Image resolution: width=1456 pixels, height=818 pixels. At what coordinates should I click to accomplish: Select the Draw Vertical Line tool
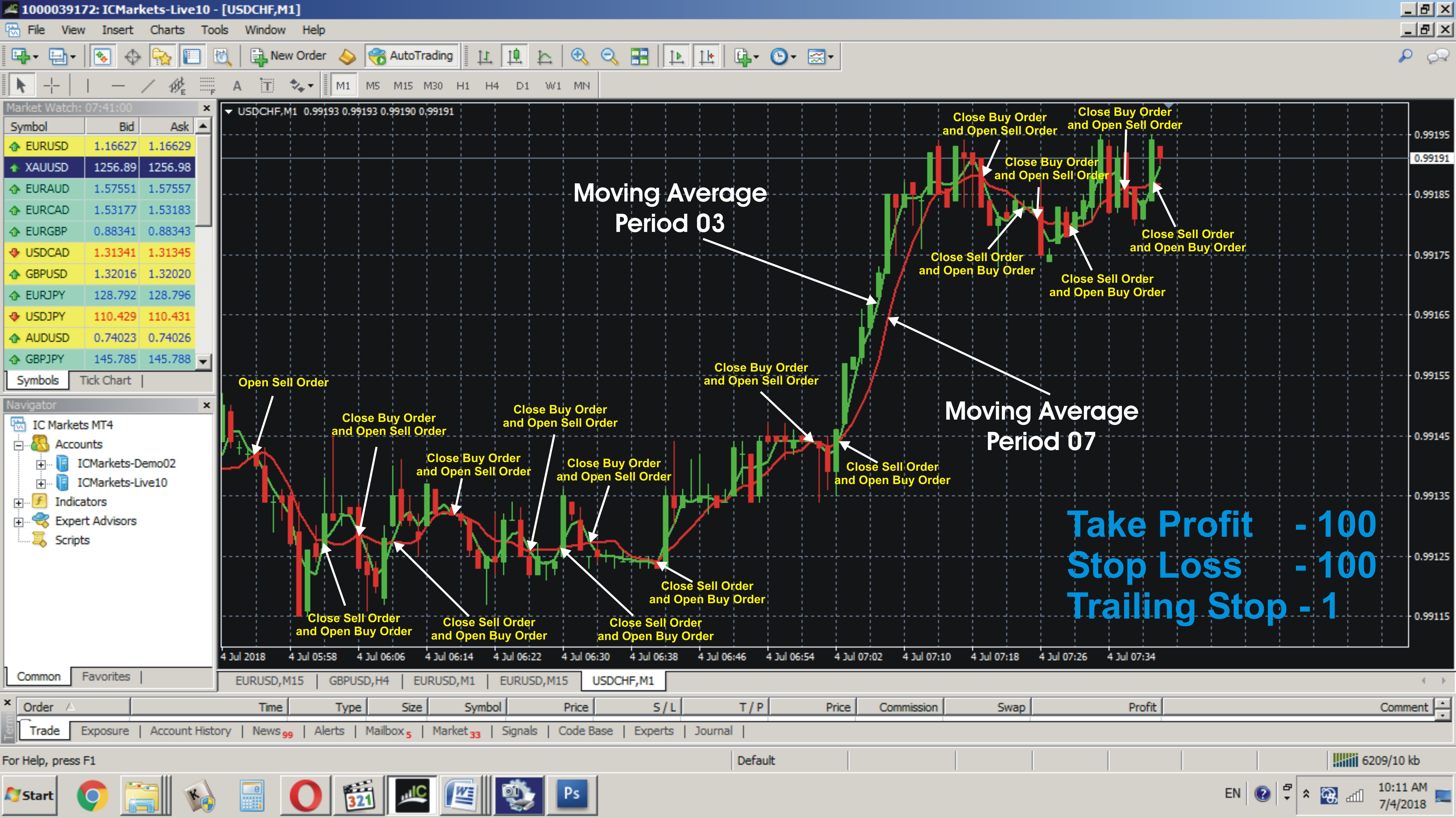(87, 86)
